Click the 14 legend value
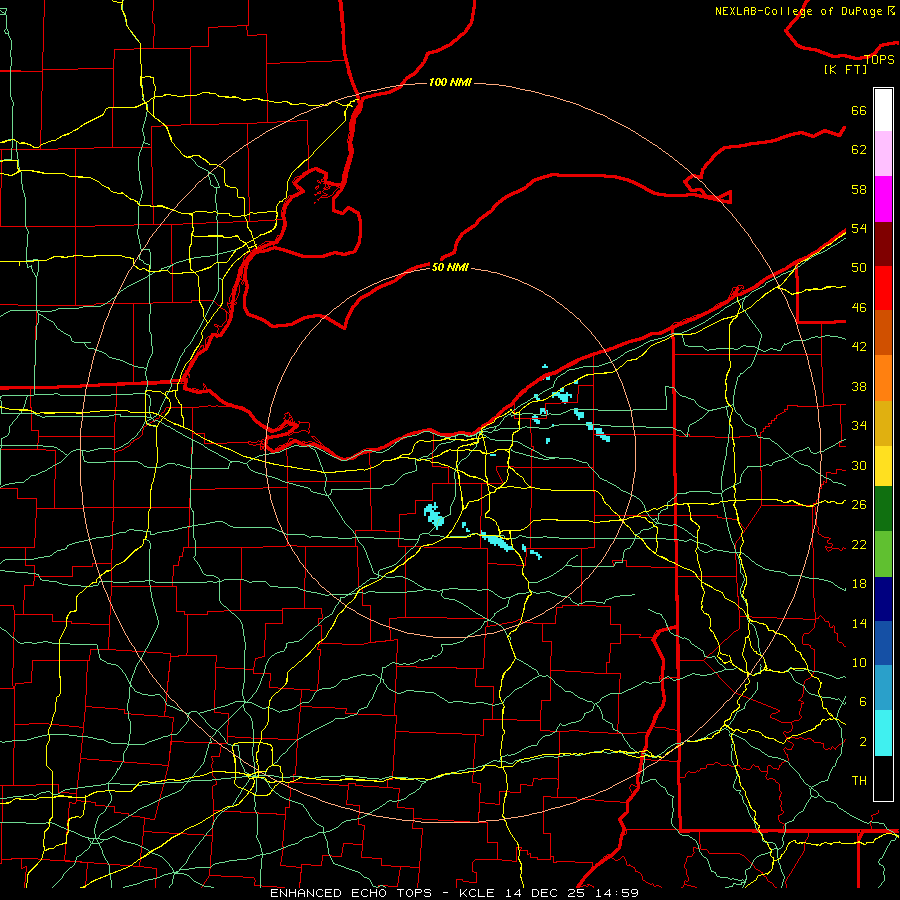Viewport: 900px width, 900px height. 859,623
